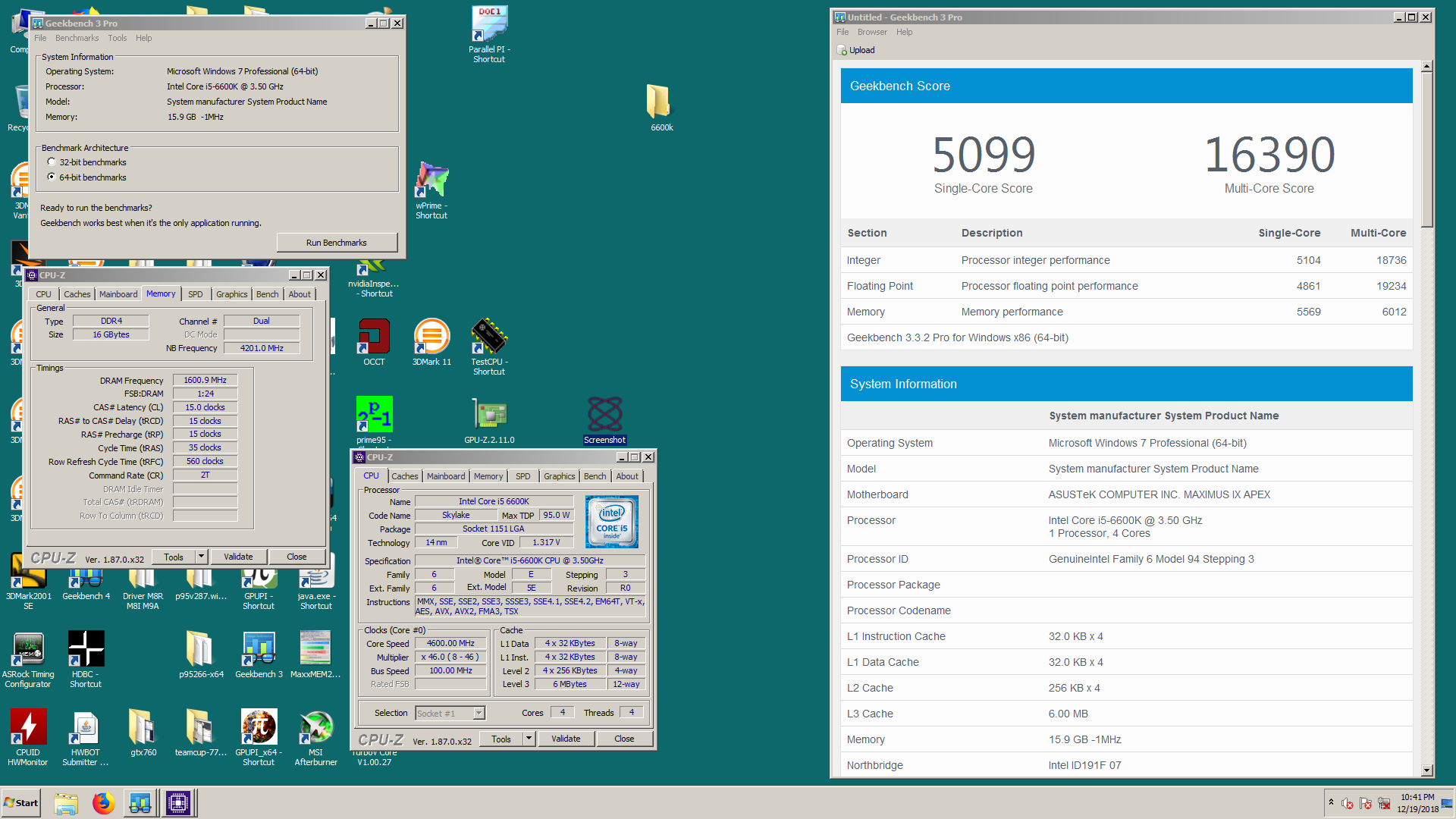The image size is (1456, 819).
Task: Launch the prime95 desktop icon
Action: [374, 419]
